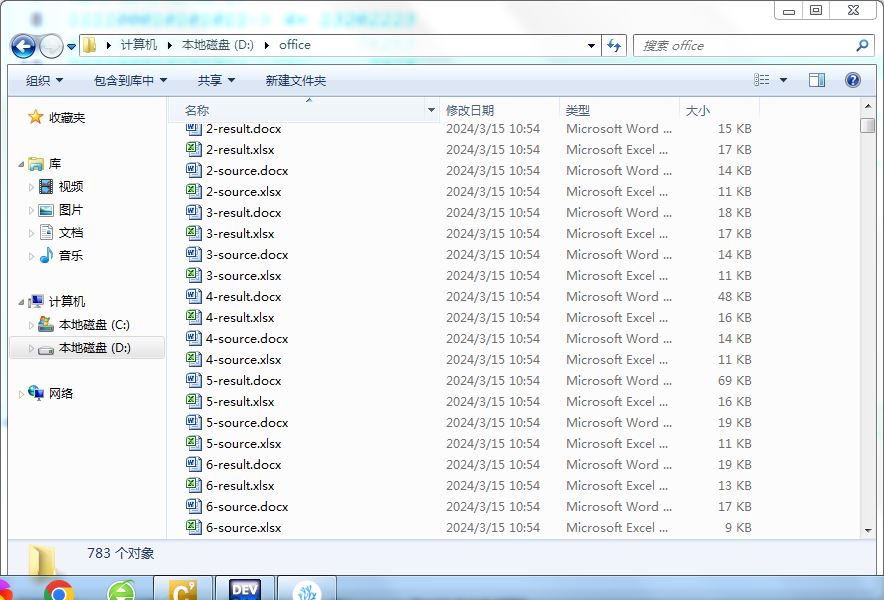The image size is (884, 600).
Task: Open the Help question mark icon
Action: point(852,80)
